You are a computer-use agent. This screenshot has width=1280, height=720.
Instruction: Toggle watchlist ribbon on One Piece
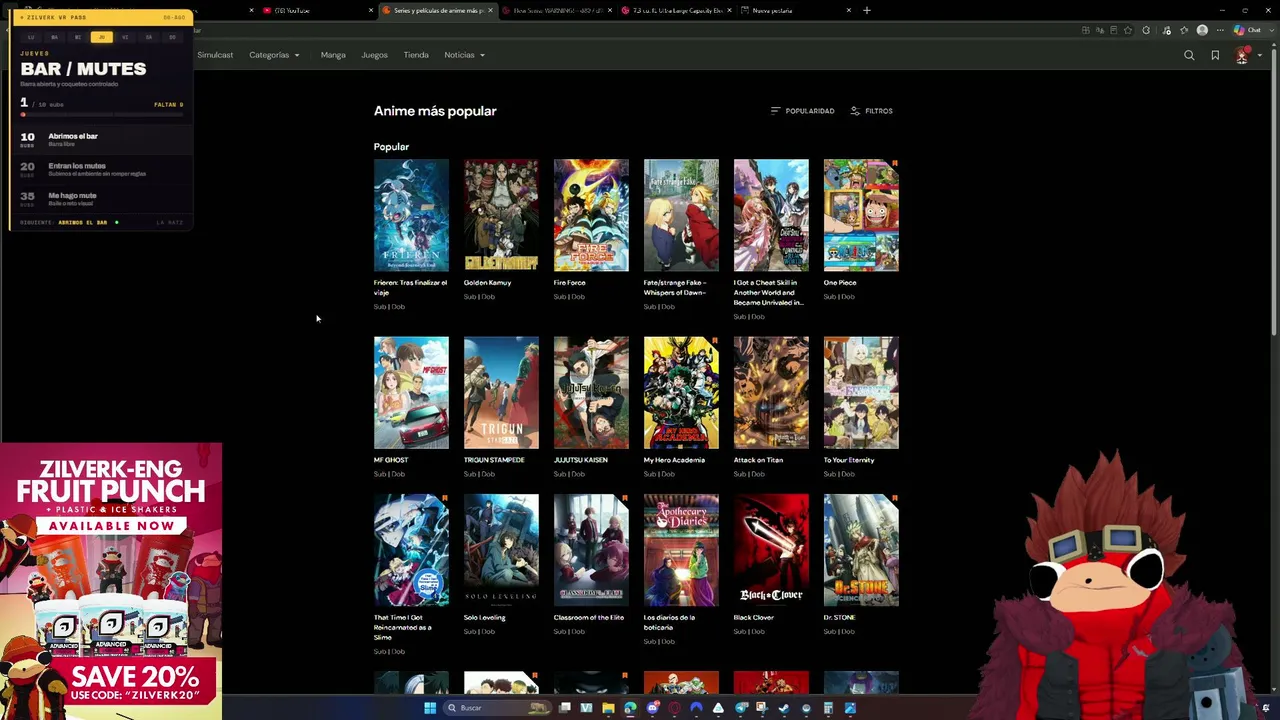click(x=895, y=163)
